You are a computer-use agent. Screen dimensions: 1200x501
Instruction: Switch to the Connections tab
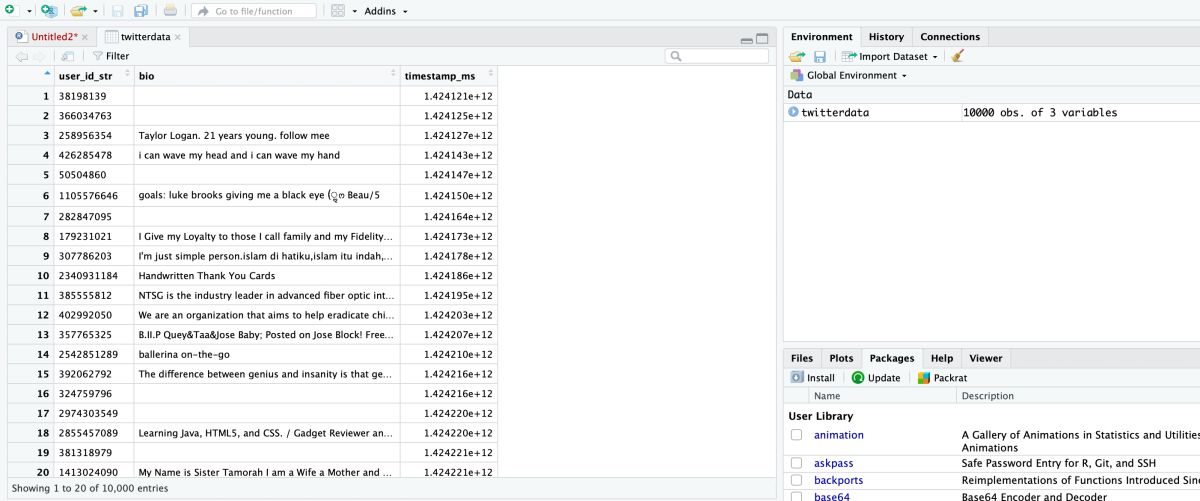tap(950, 37)
